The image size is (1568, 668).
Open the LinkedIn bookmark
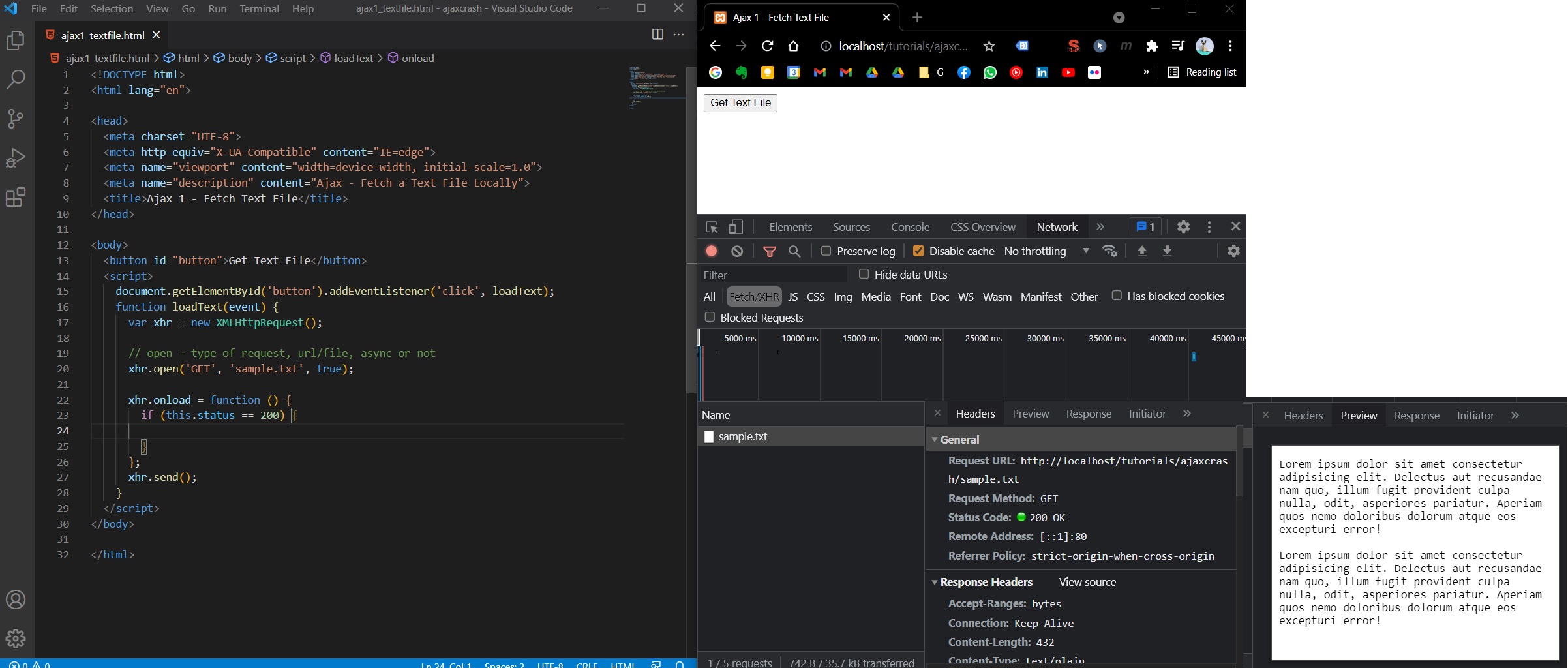[1042, 72]
